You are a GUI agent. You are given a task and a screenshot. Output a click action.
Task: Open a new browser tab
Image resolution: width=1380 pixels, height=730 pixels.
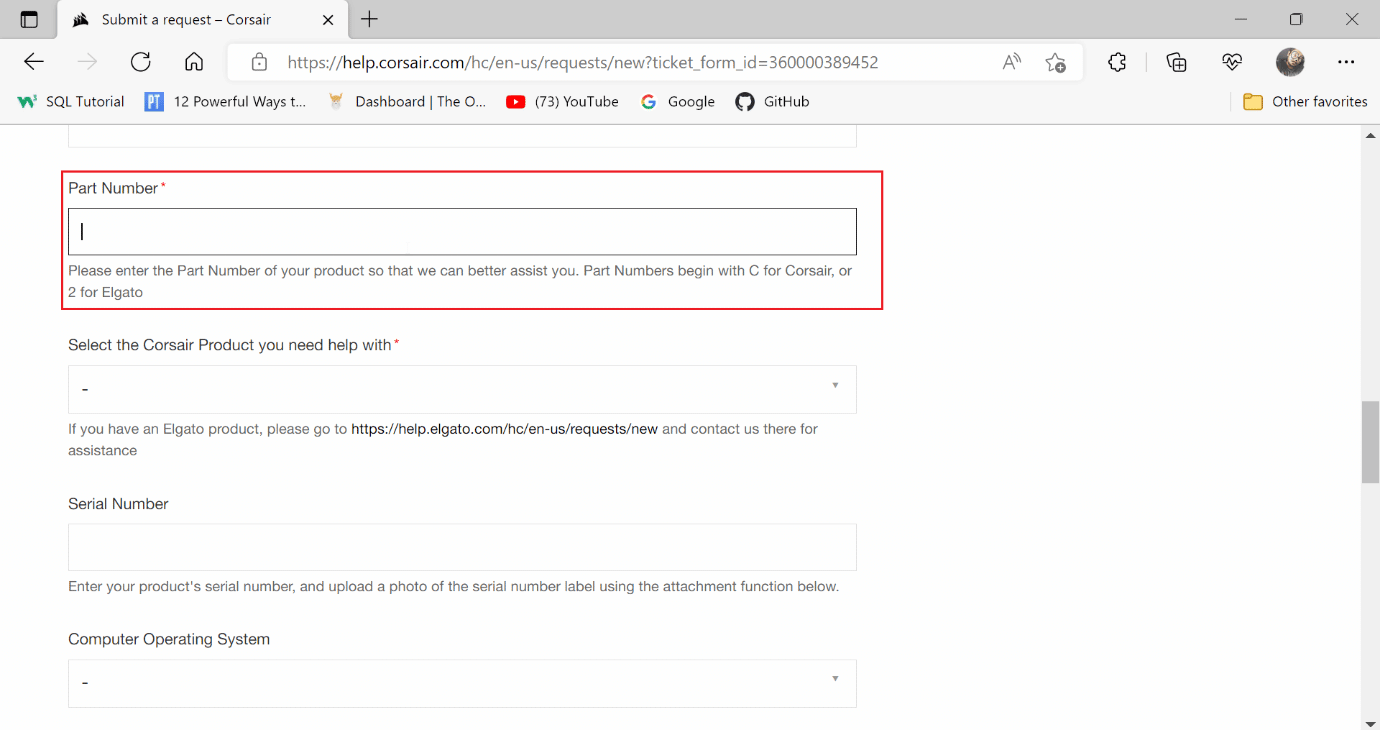click(x=369, y=20)
